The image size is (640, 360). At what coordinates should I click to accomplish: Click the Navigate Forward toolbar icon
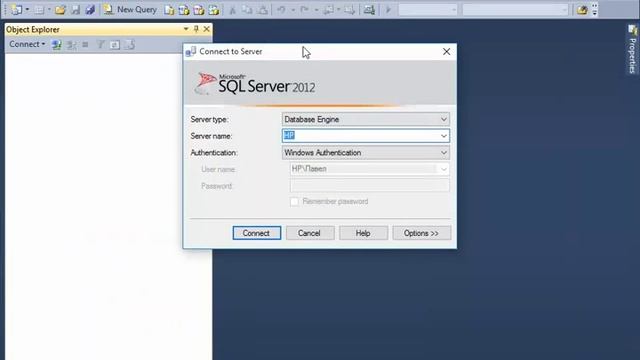[349, 10]
